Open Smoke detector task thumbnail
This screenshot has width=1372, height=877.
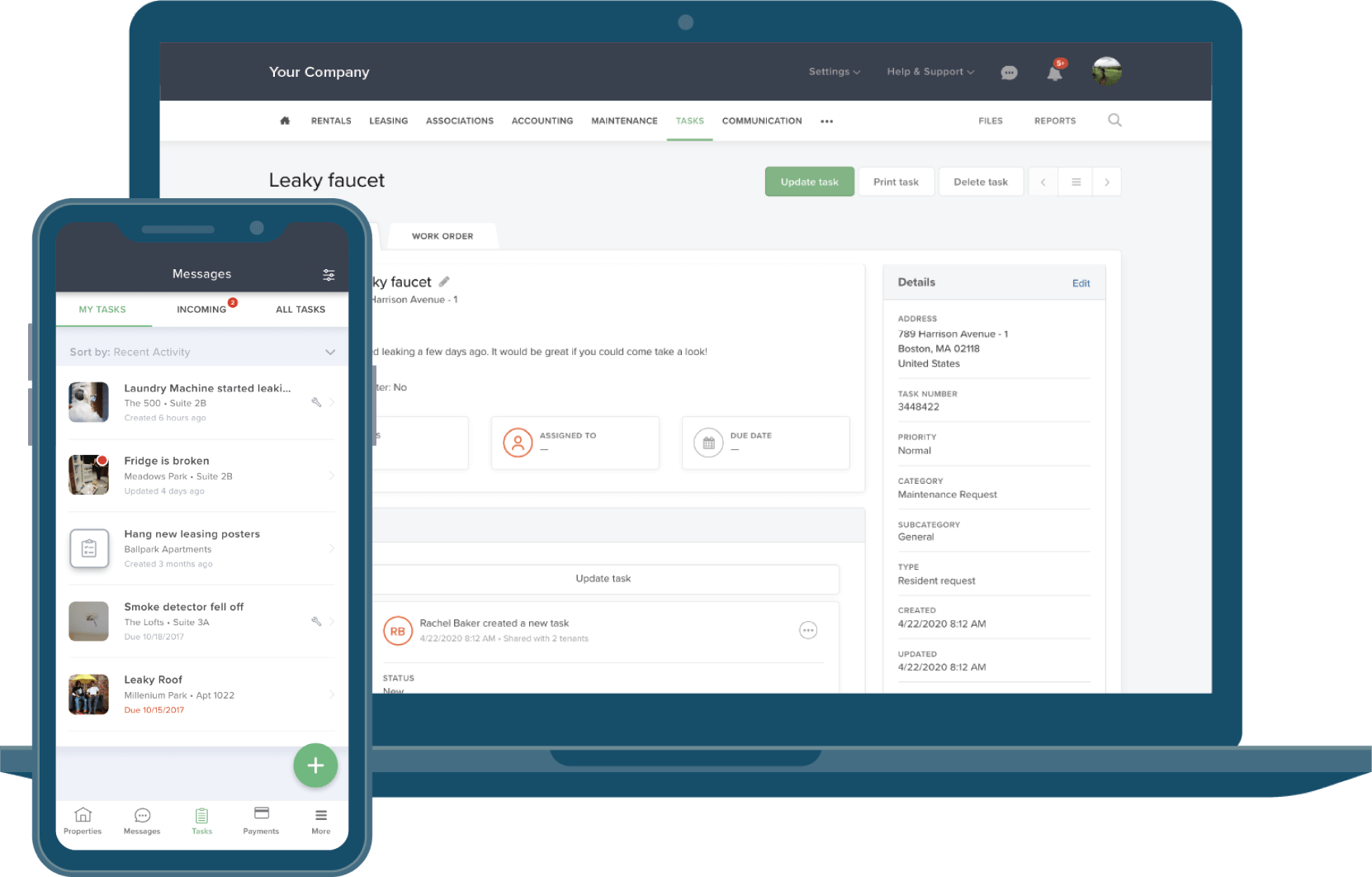click(x=89, y=621)
